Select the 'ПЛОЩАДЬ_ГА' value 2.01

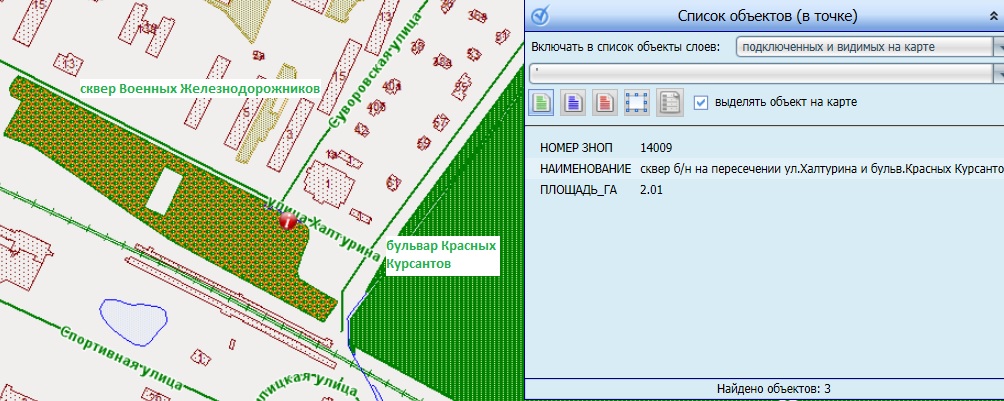tap(651, 189)
